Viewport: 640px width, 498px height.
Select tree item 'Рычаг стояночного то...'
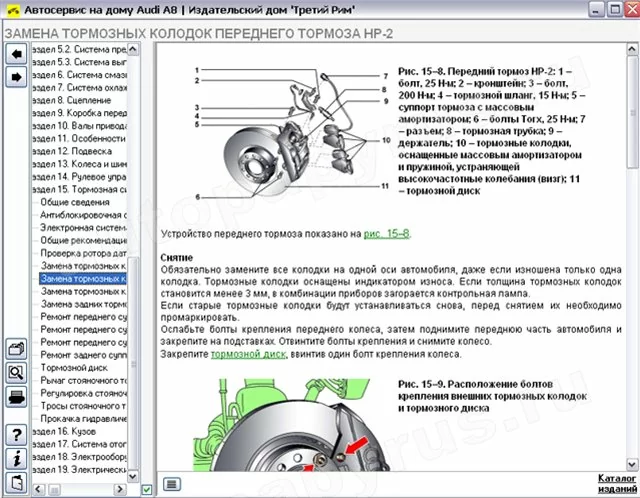point(83,380)
